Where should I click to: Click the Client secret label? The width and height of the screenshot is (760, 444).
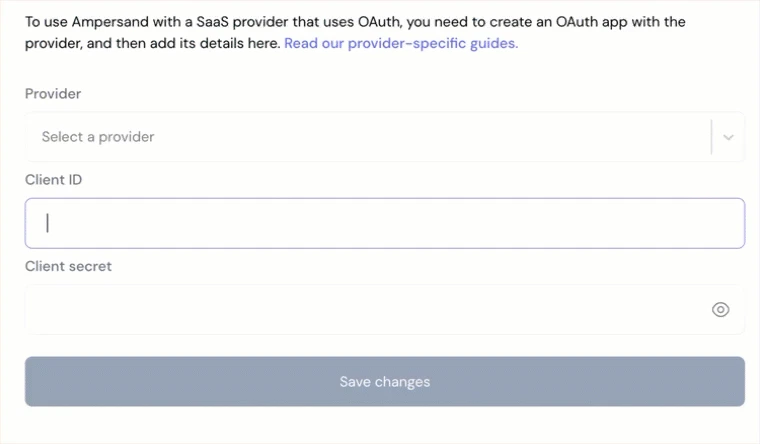tap(68, 266)
